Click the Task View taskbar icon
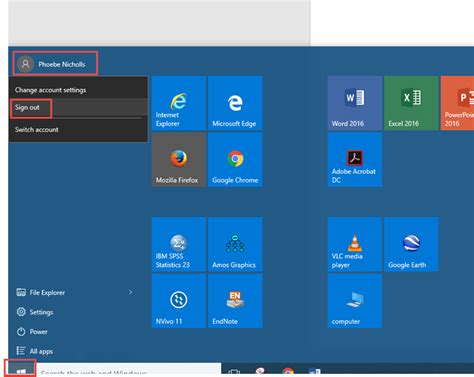The width and height of the screenshot is (474, 377). 234,372
